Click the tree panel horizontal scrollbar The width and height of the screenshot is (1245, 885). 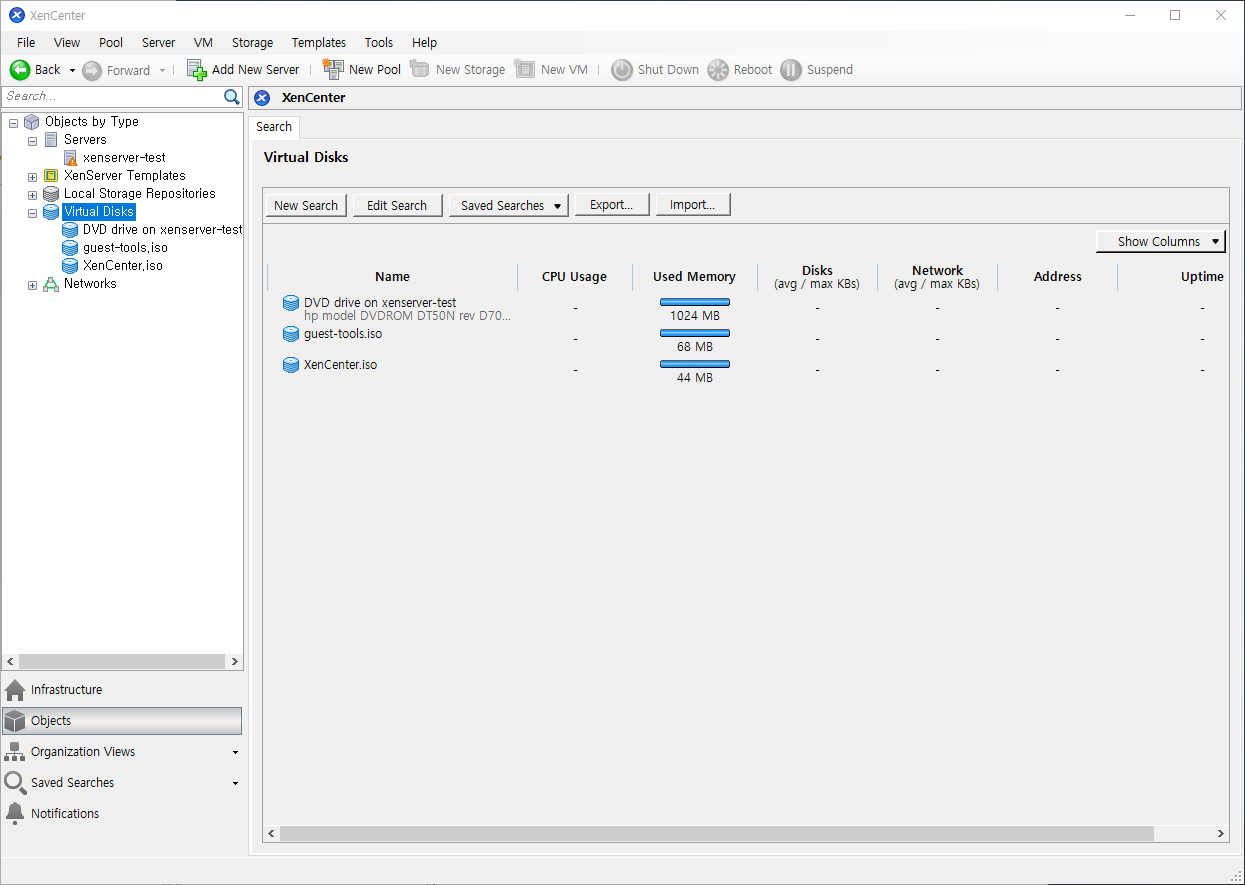(x=122, y=662)
